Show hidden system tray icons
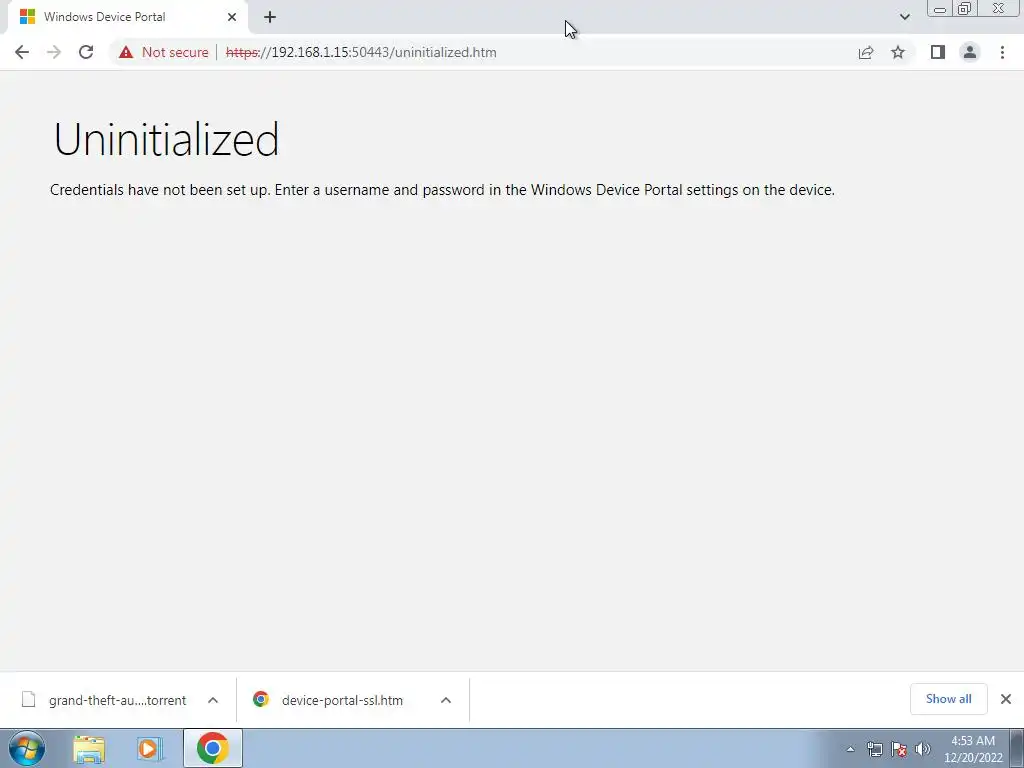1024x768 pixels. coord(850,750)
